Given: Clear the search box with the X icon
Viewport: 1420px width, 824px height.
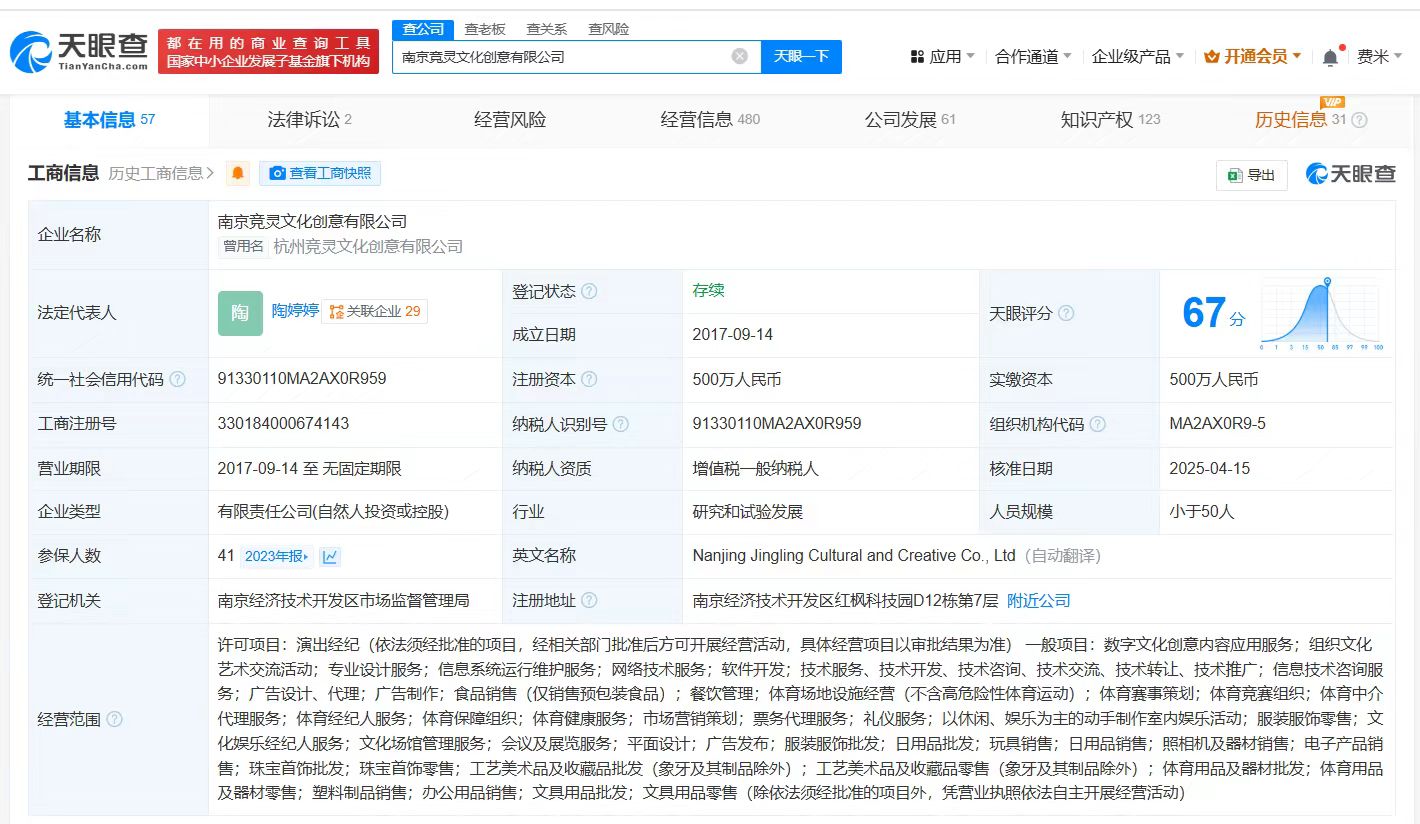Looking at the screenshot, I should pyautogui.click(x=740, y=56).
